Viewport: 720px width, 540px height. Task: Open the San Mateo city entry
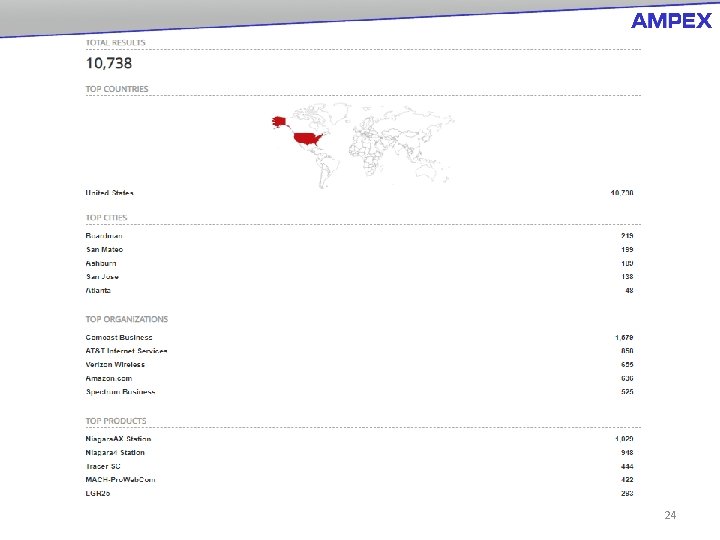(x=104, y=249)
